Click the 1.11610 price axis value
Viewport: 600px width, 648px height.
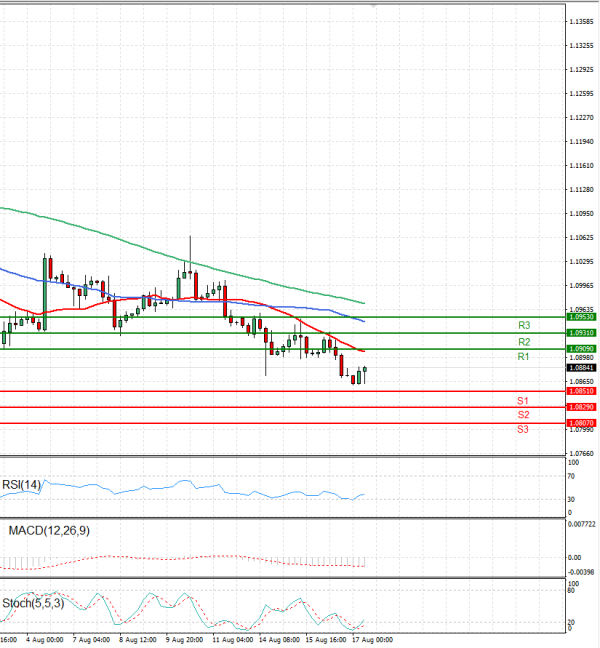pyautogui.click(x=581, y=166)
